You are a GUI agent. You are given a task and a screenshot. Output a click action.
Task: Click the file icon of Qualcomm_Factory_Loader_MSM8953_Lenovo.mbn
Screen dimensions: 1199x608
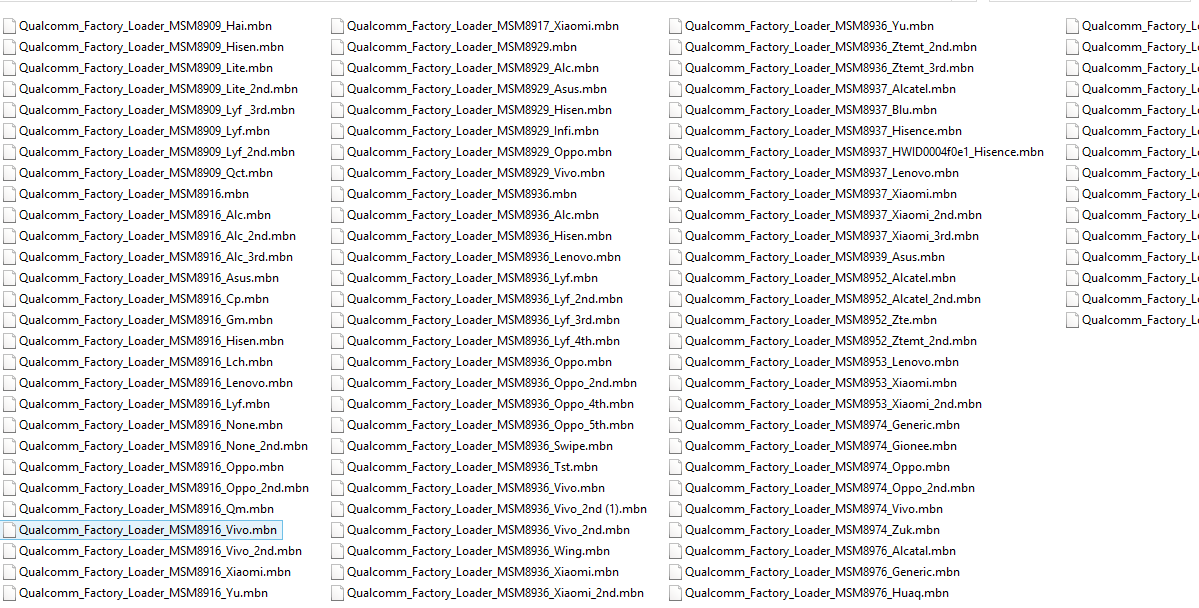[675, 362]
